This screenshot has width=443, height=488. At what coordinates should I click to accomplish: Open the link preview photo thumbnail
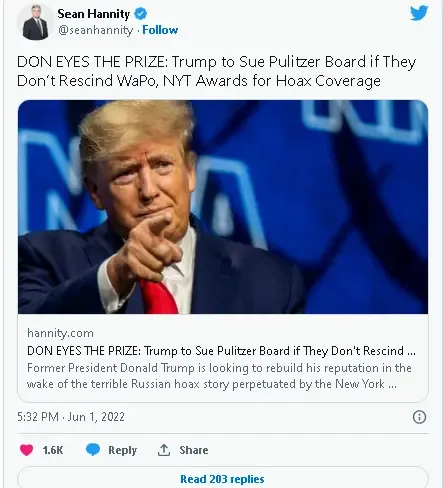(223, 207)
